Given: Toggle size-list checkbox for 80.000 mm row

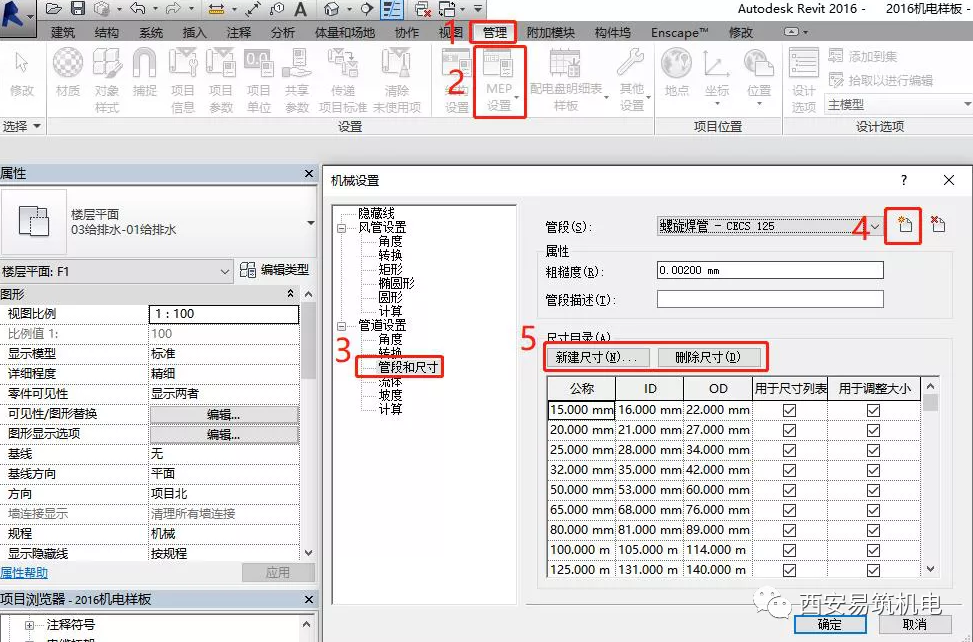Looking at the screenshot, I should (789, 530).
